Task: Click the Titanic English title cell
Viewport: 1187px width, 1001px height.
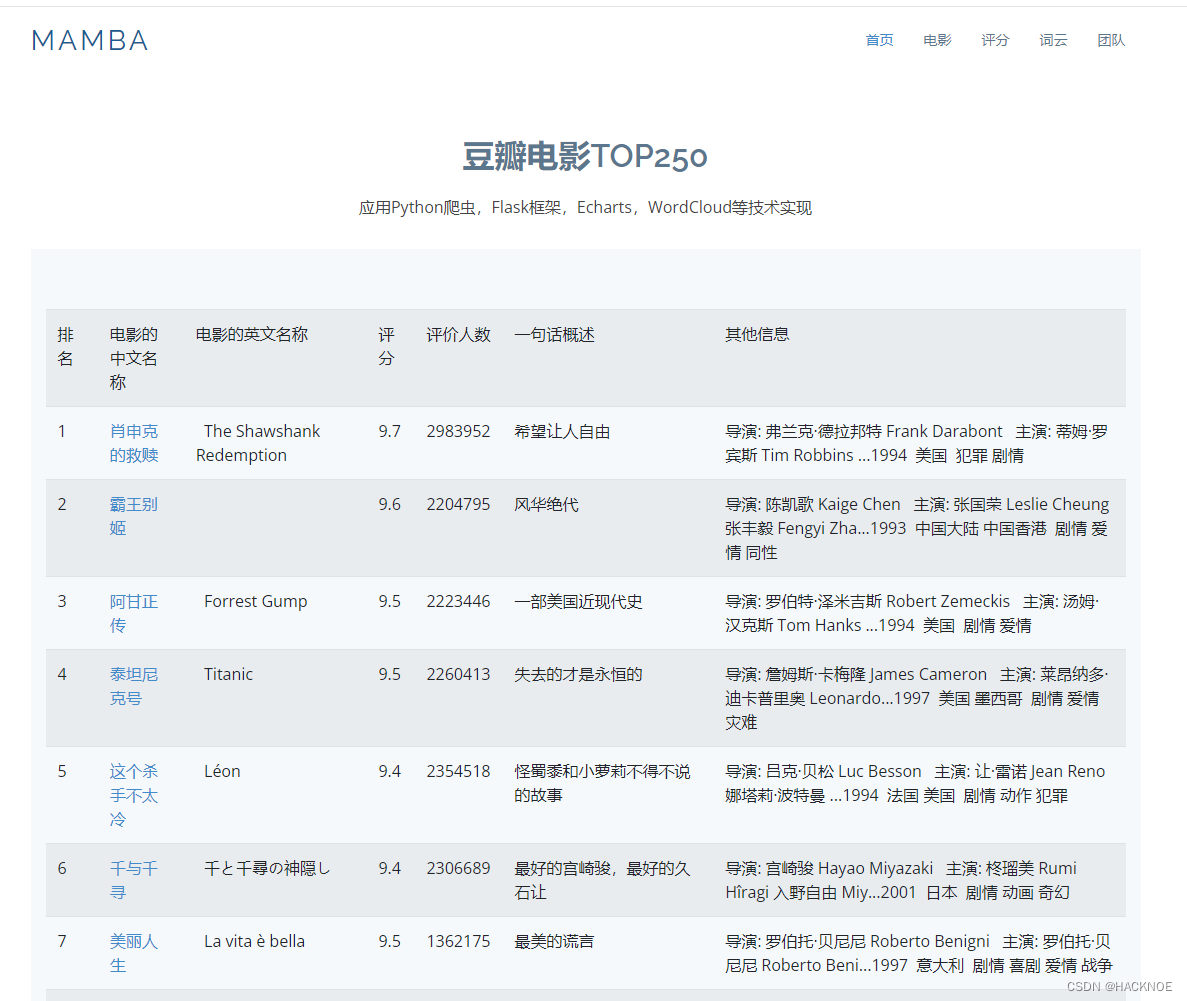Action: [x=229, y=674]
